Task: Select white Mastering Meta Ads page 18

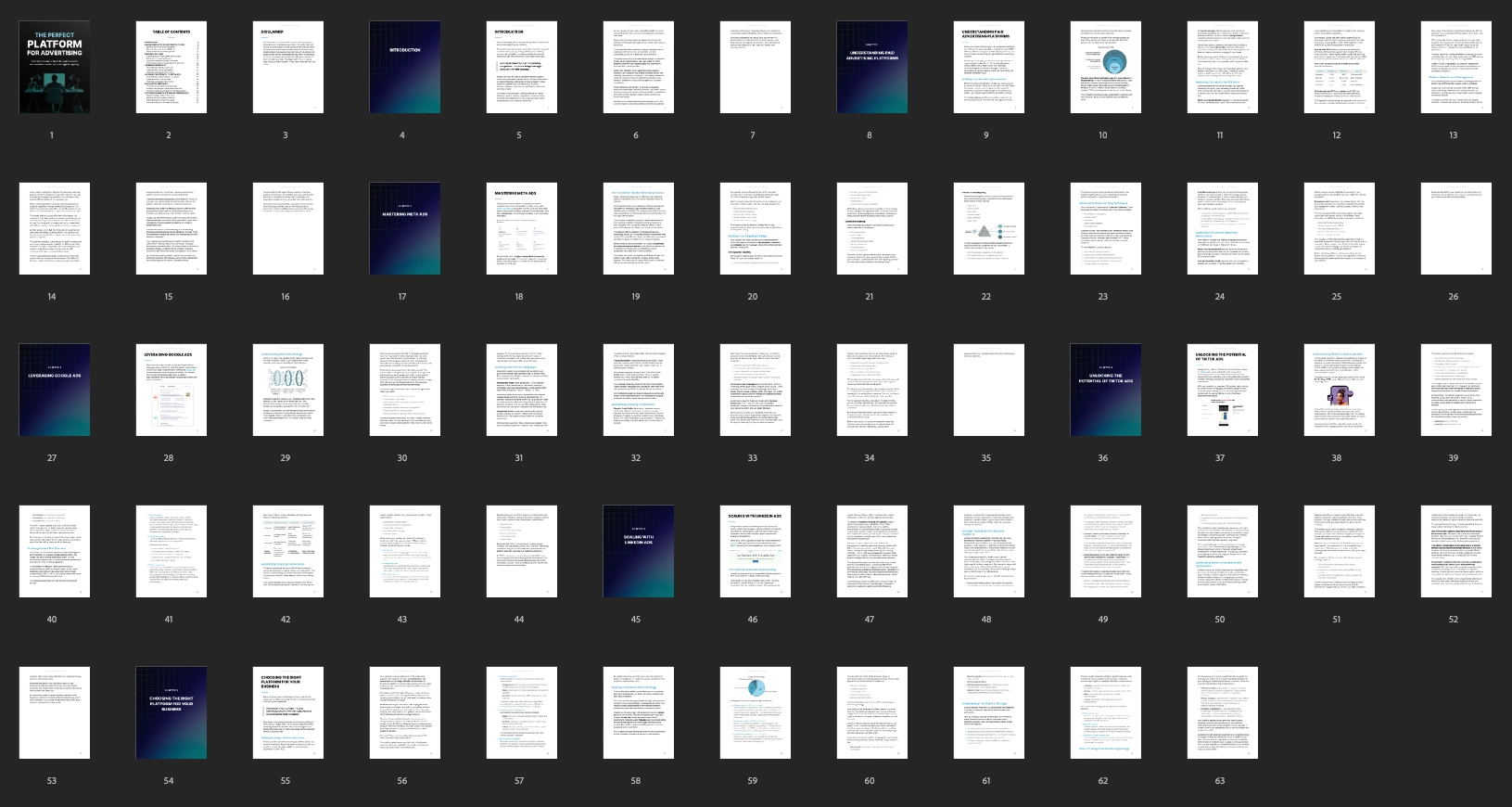Action: coord(522,228)
